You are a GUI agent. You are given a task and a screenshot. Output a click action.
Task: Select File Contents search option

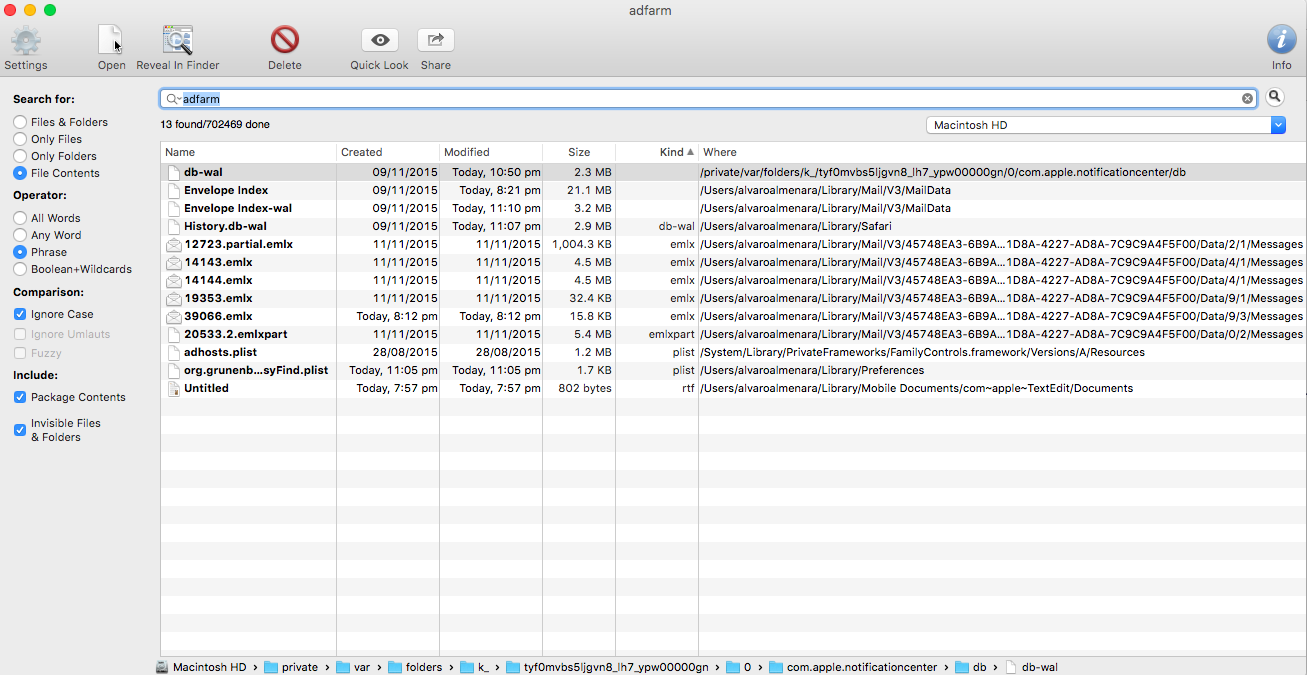coord(20,173)
